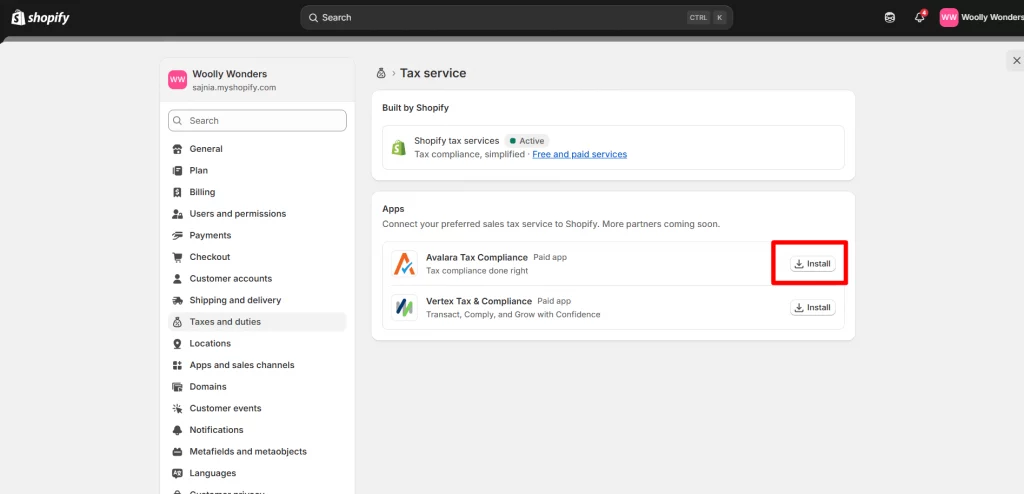Click the Locations pin icon
Screen dimensions: 1024x494
click(177, 343)
